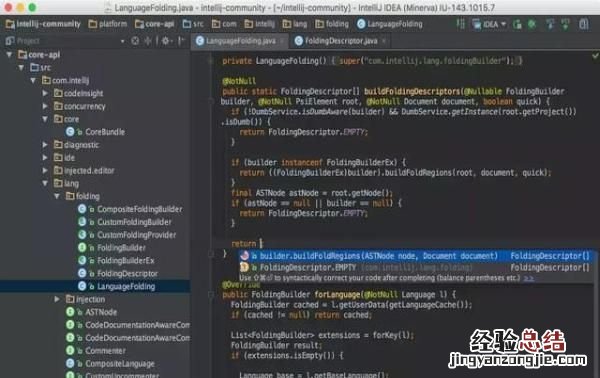Click the diagnostic folder label
The height and width of the screenshot is (378, 600).
click(82, 145)
